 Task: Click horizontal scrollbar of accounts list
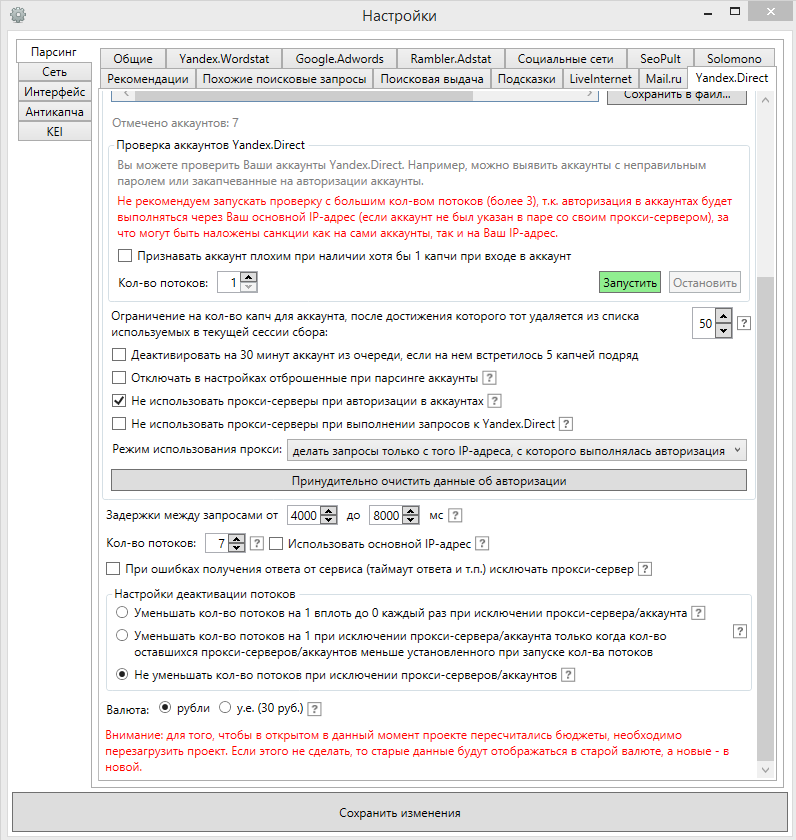pos(304,95)
